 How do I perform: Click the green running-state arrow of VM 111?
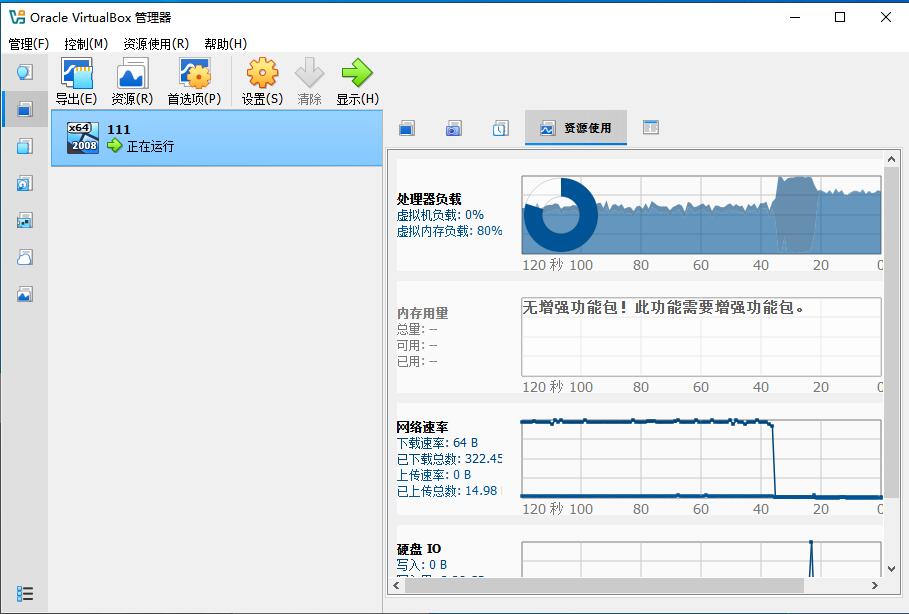pos(114,146)
